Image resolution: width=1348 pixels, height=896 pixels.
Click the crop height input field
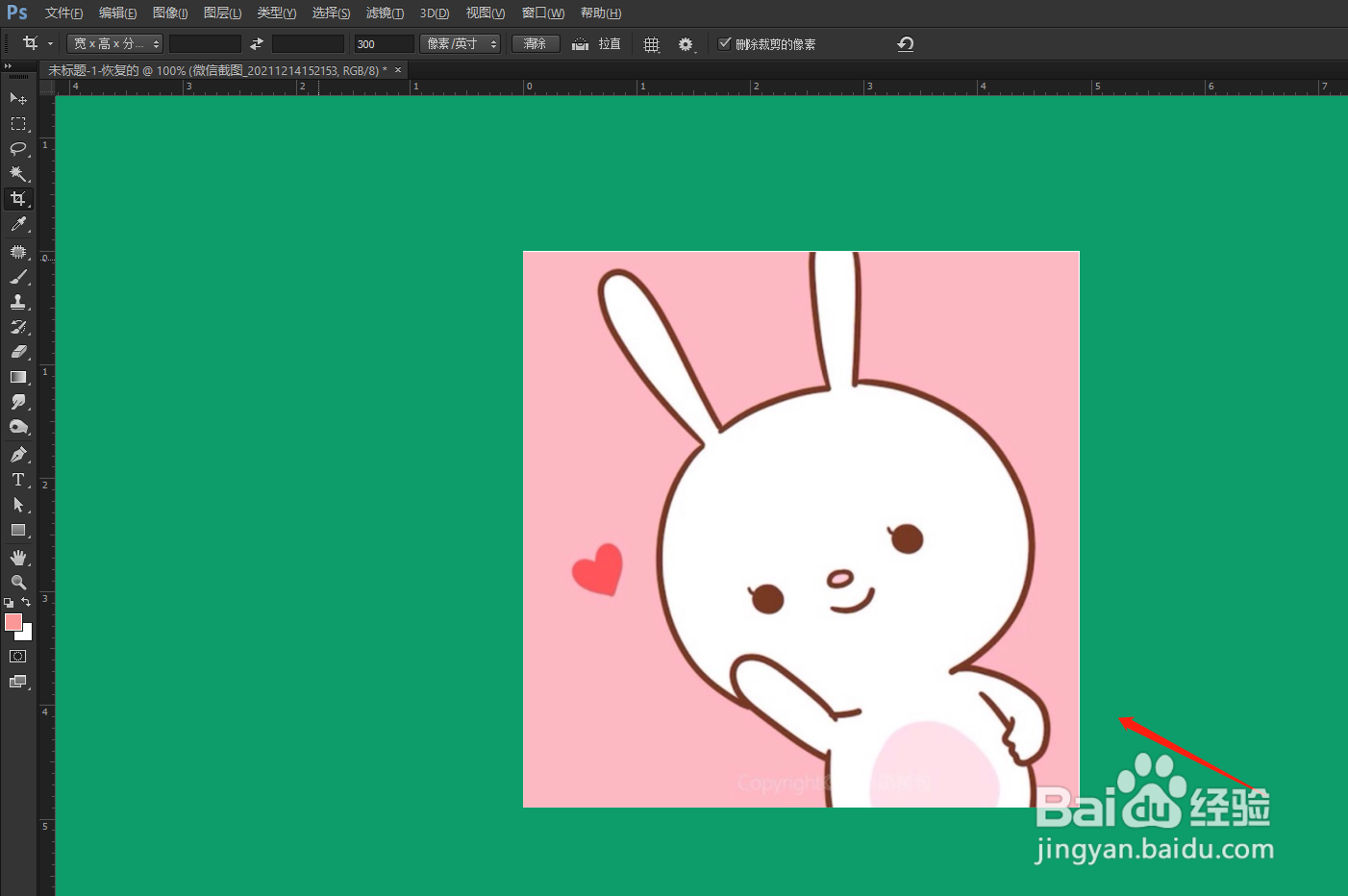[x=308, y=44]
